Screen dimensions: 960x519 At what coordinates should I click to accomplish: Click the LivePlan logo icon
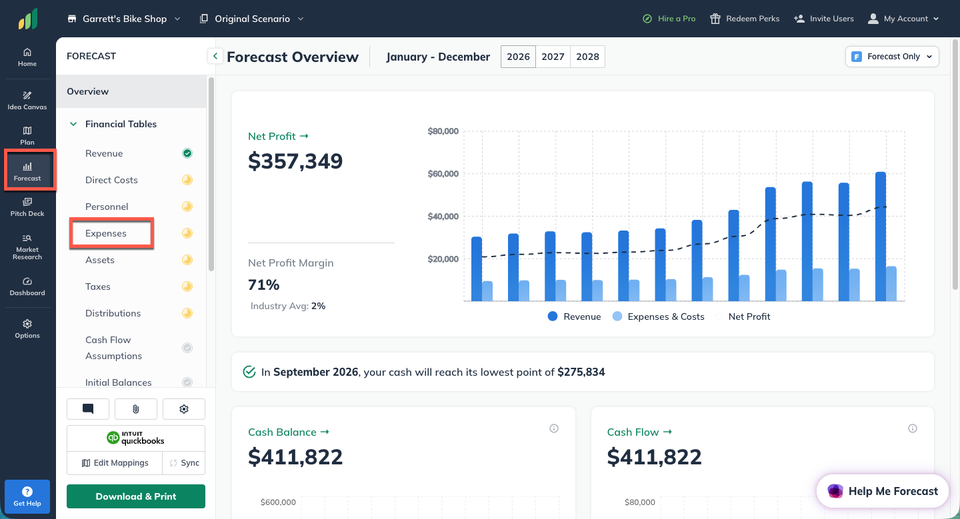28,19
